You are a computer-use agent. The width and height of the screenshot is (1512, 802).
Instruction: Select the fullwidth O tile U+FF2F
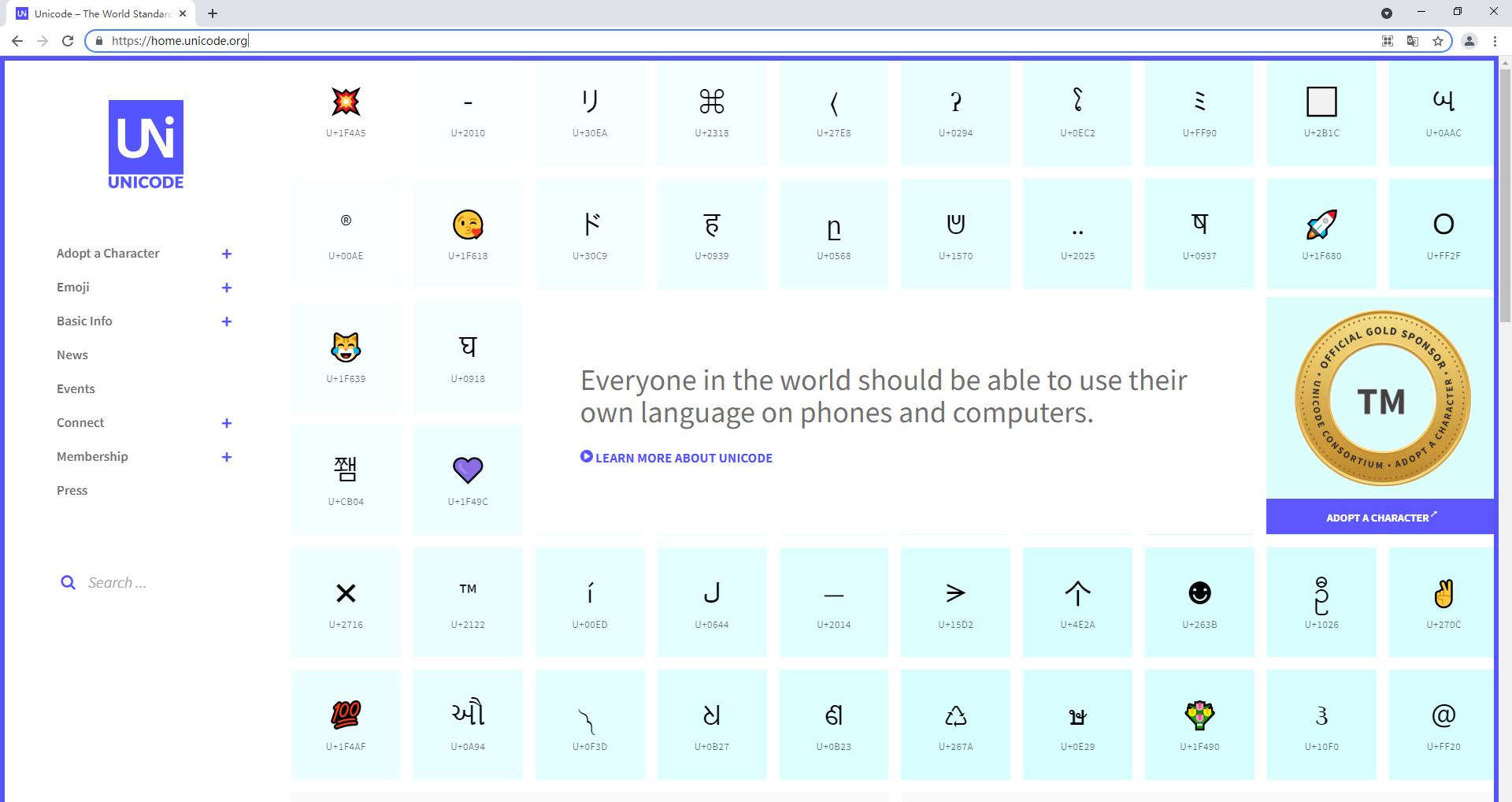(x=1443, y=234)
